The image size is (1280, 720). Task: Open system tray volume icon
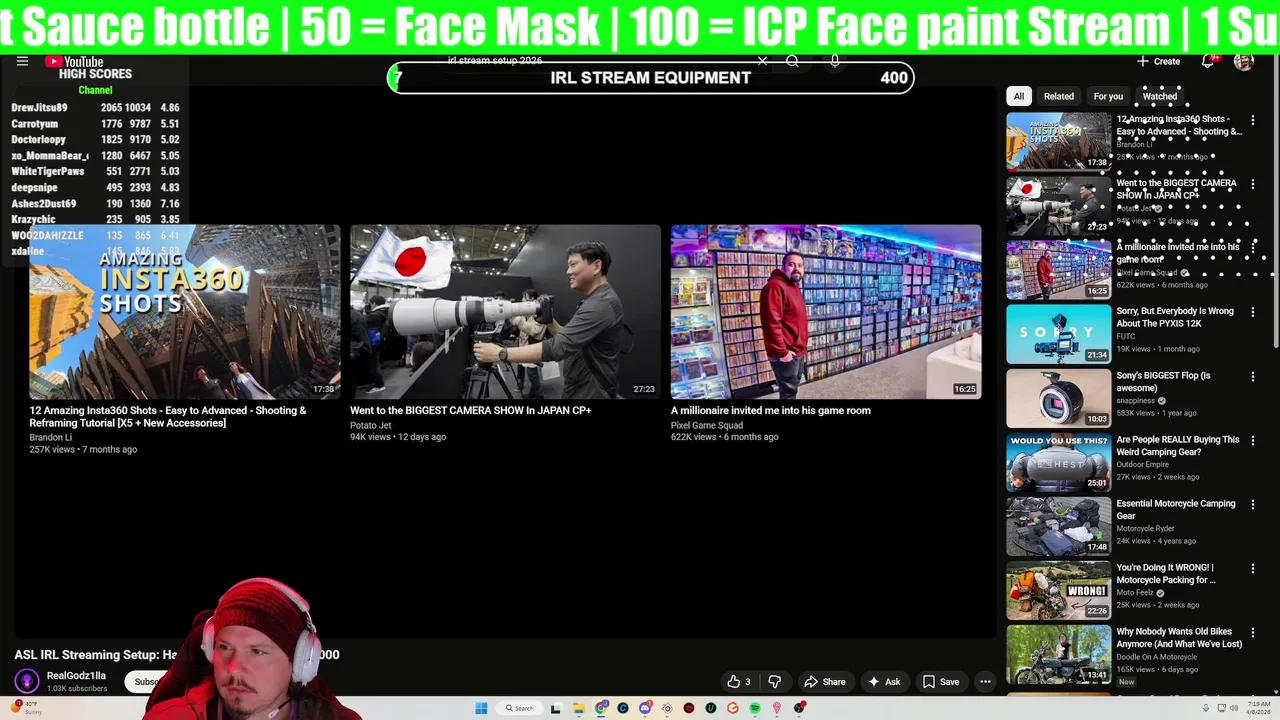[x=1233, y=708]
